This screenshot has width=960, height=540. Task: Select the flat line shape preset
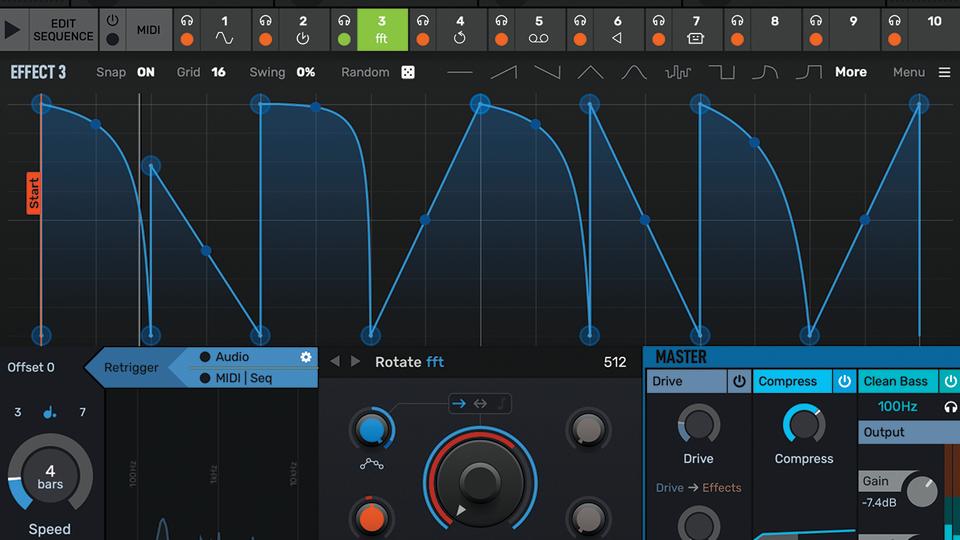tap(459, 73)
